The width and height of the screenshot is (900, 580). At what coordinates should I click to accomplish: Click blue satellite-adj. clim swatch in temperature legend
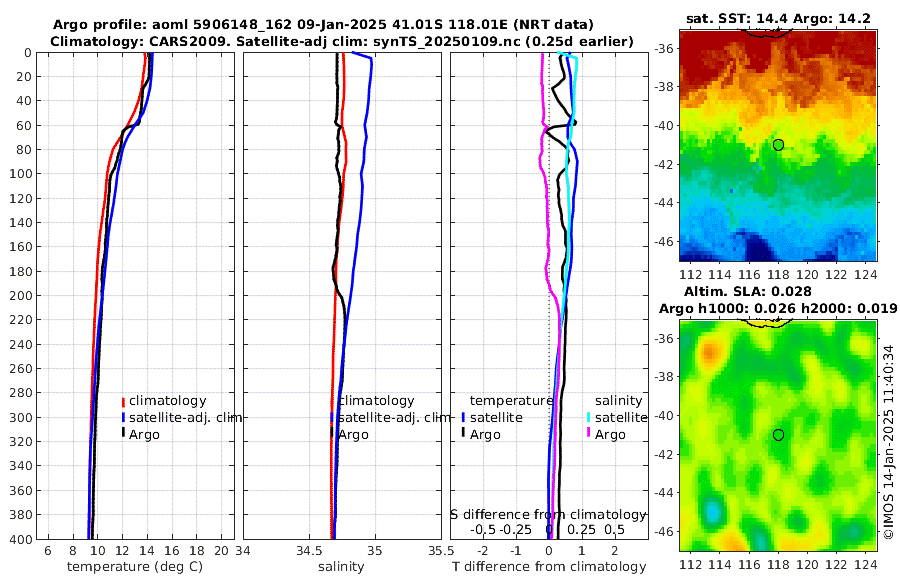click(123, 417)
